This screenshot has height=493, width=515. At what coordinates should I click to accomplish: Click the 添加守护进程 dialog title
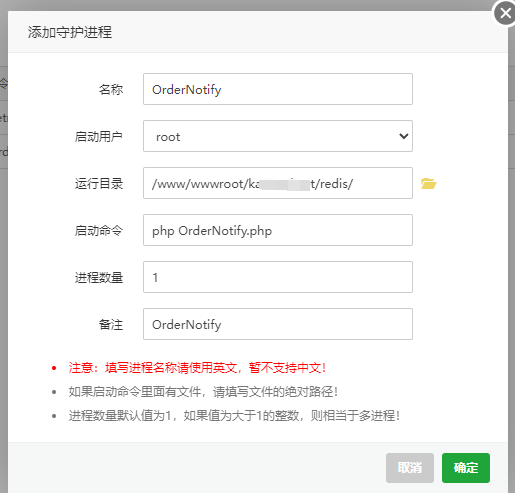pyautogui.click(x=70, y=32)
